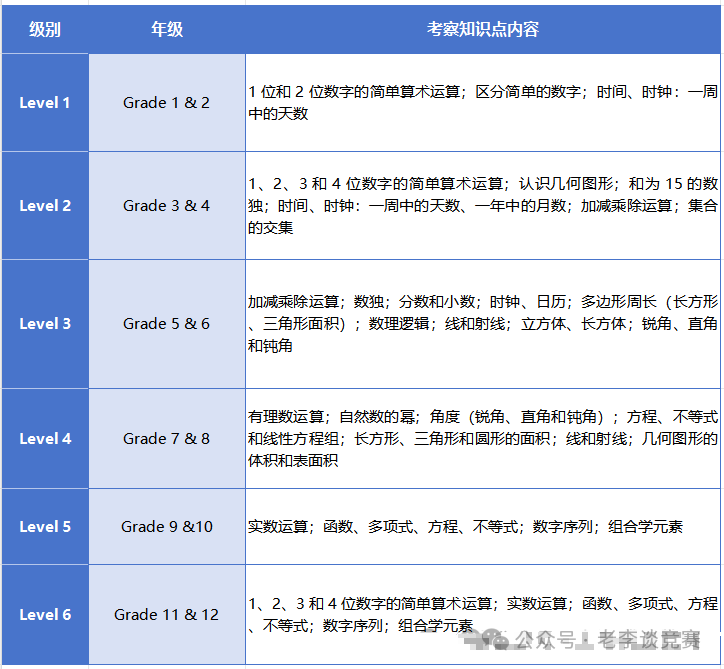
Task: Click the Grade 1 & 2 cell
Action: tap(167, 102)
